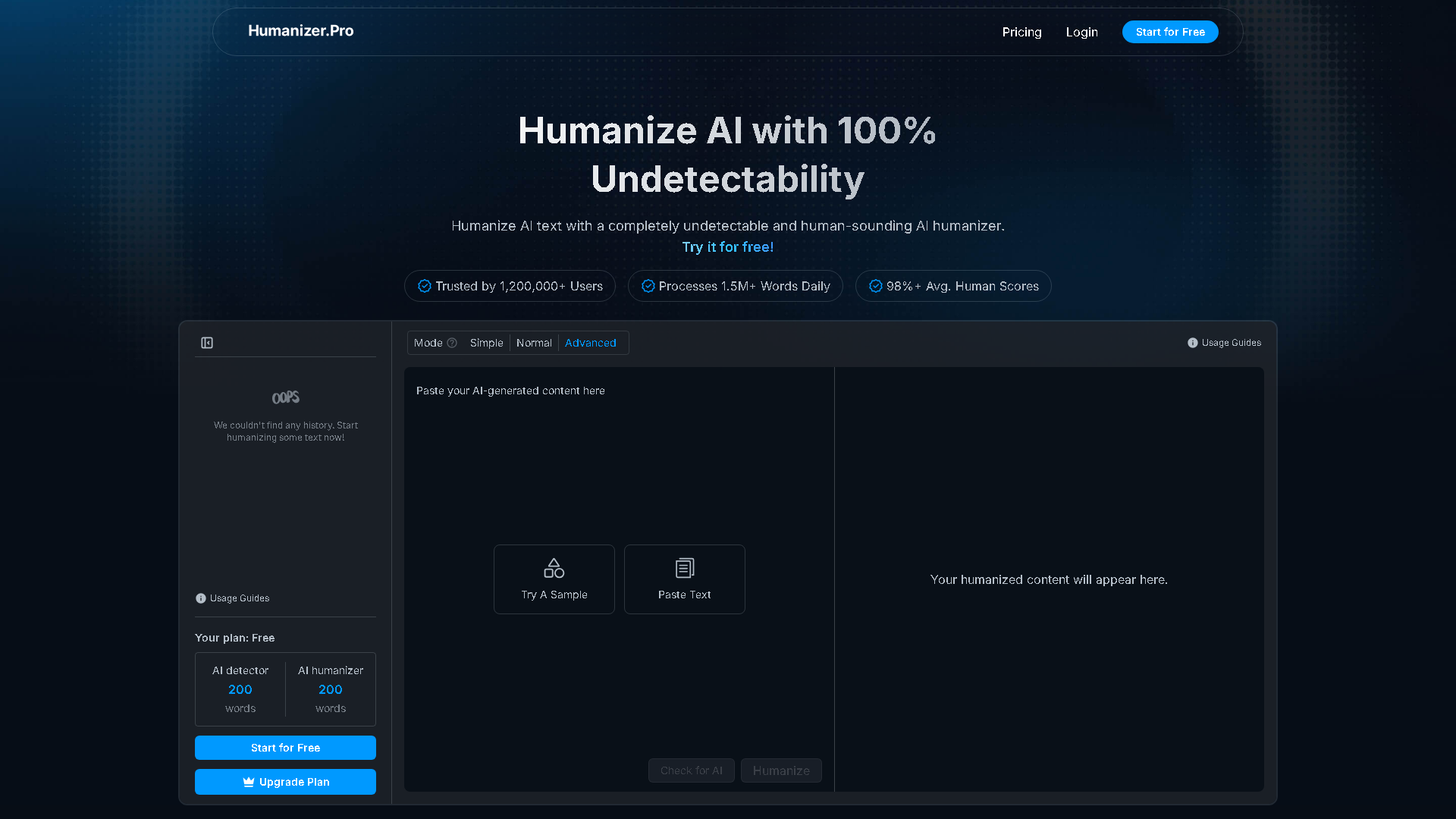Click the Humanizer.Pro logo
Screen dimensions: 1456x819
[300, 31]
